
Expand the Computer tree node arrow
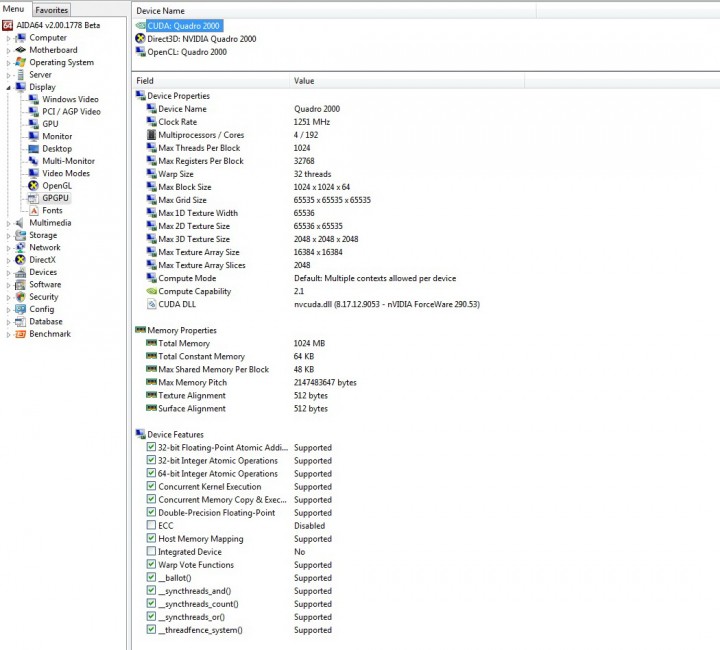(8, 39)
